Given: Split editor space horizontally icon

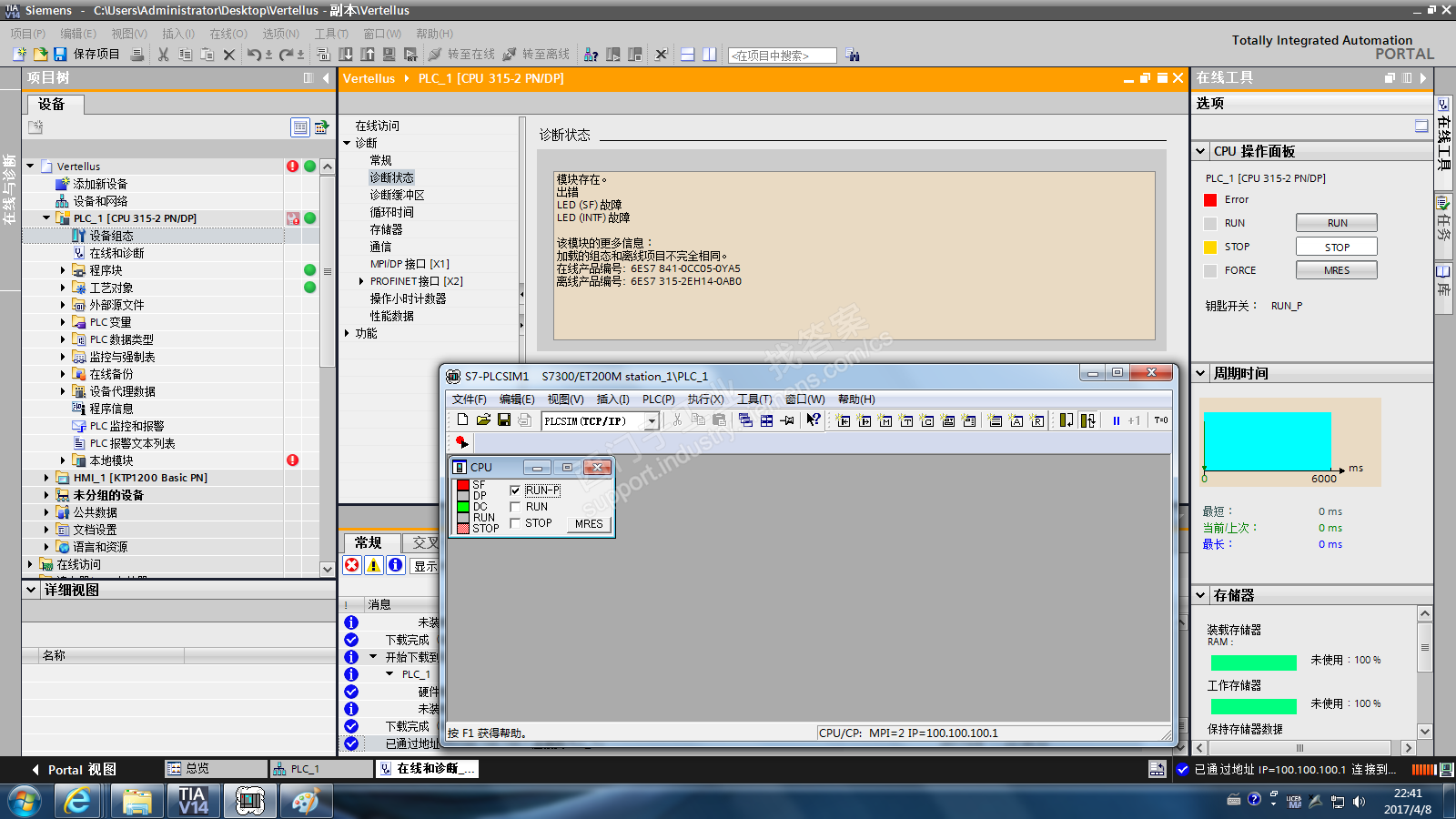Looking at the screenshot, I should coord(688,55).
